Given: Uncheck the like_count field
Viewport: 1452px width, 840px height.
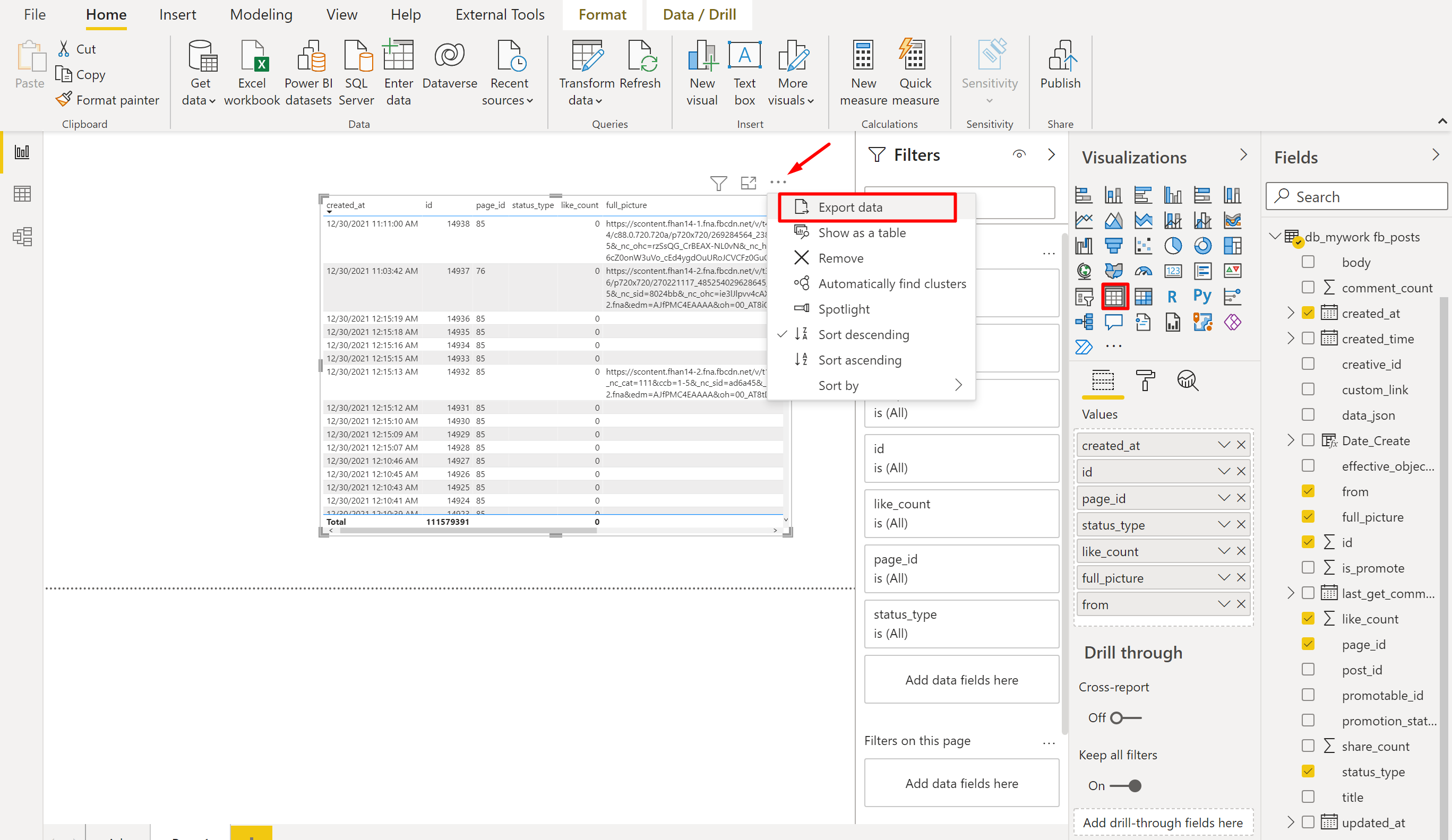Looking at the screenshot, I should [1308, 618].
